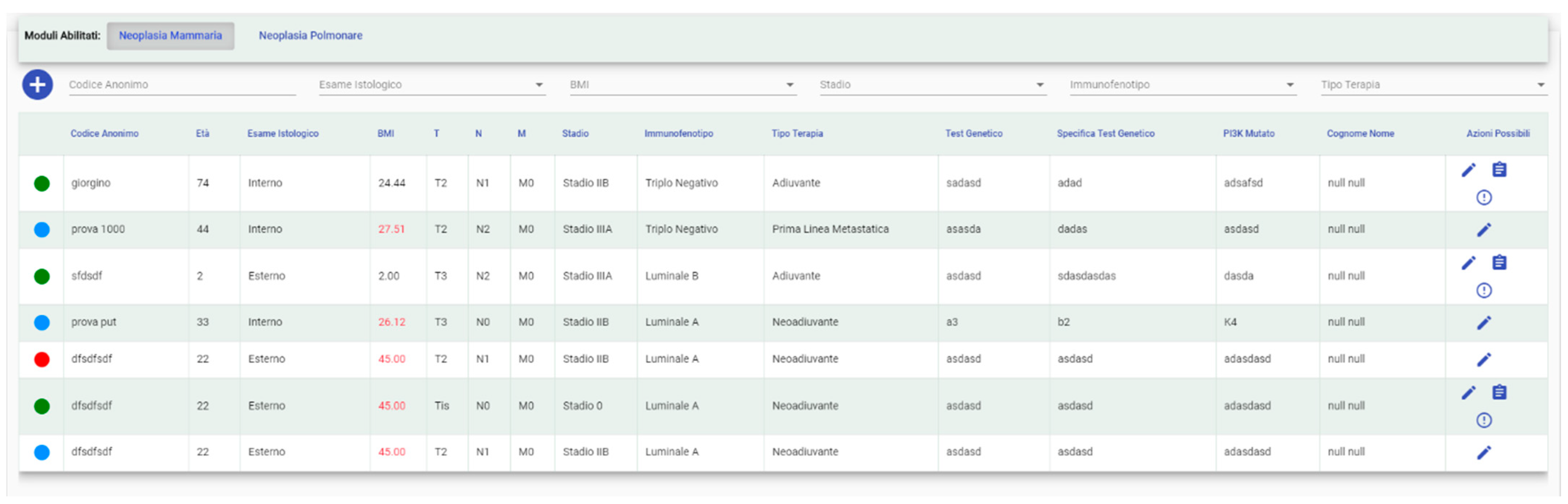
Task: Switch to Neoplasia Polmonare tab
Action: tap(310, 35)
